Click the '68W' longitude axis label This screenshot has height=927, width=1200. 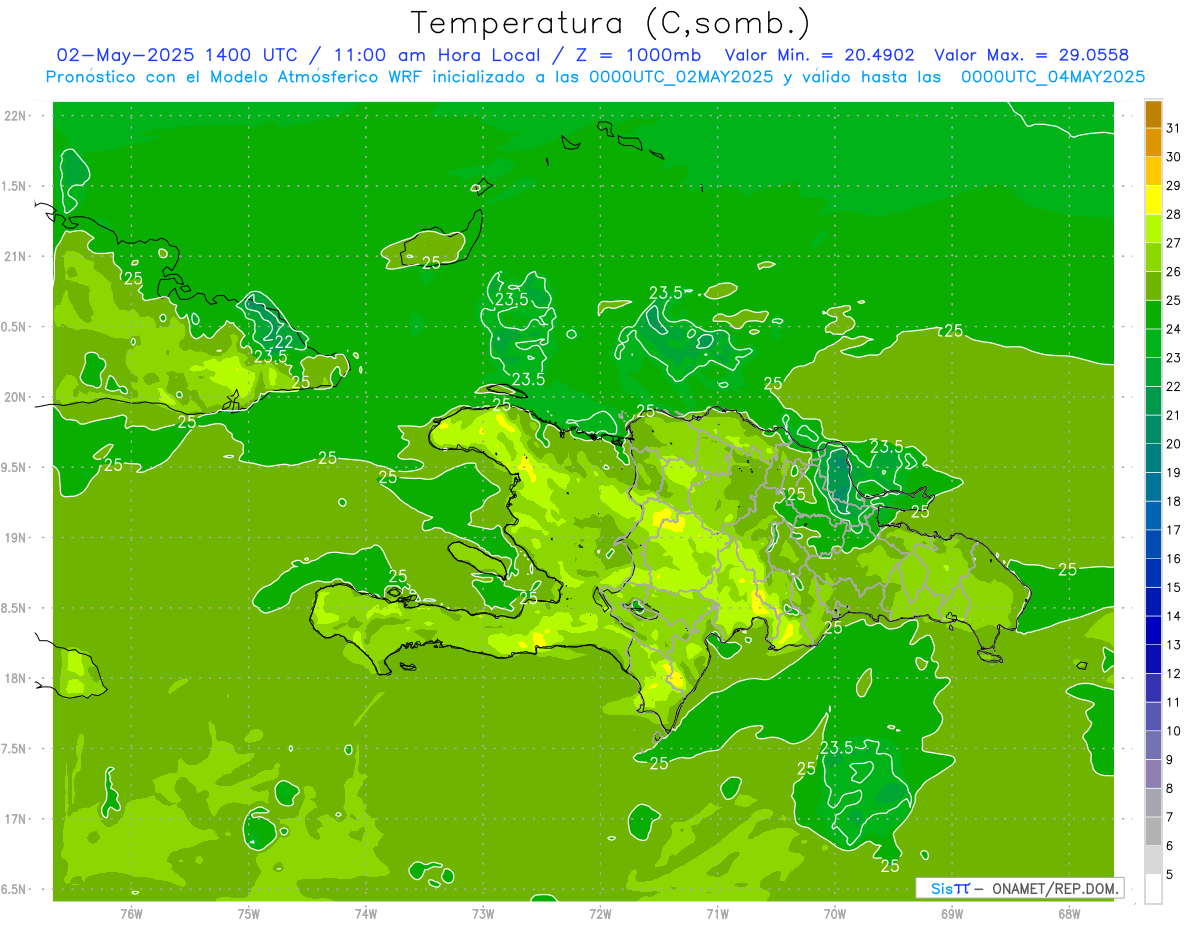point(1069,914)
